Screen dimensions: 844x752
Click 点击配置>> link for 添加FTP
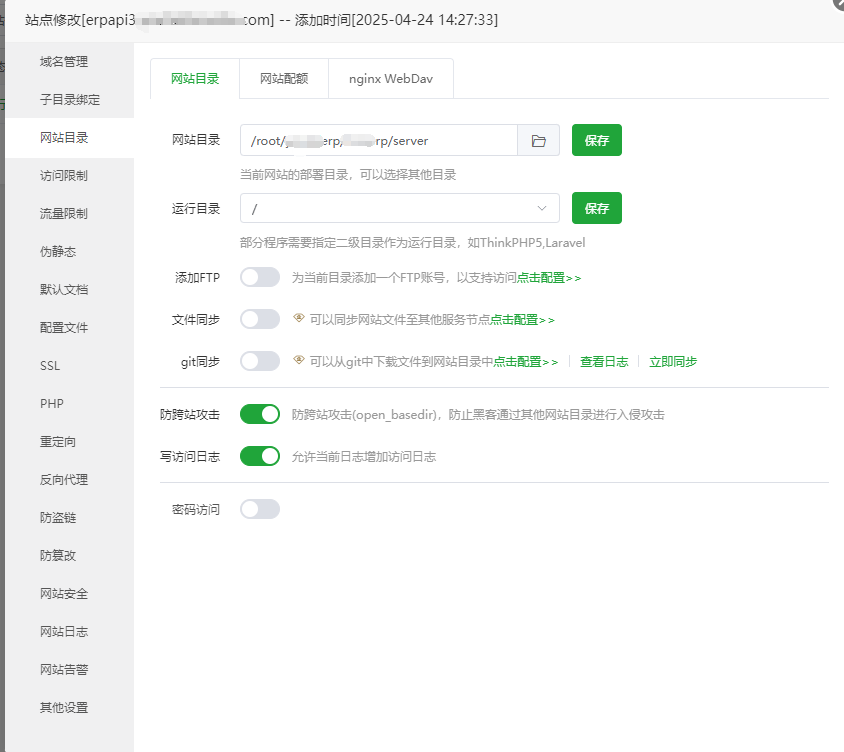click(x=548, y=278)
